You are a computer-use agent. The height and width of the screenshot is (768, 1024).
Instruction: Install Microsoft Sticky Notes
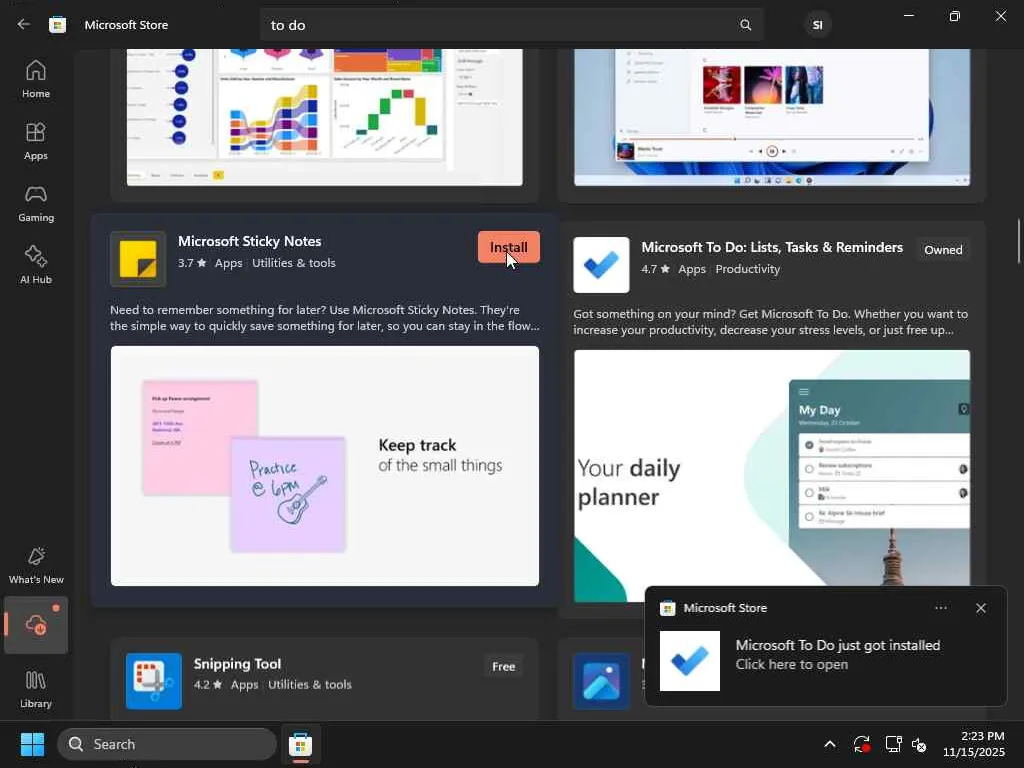[x=509, y=248]
